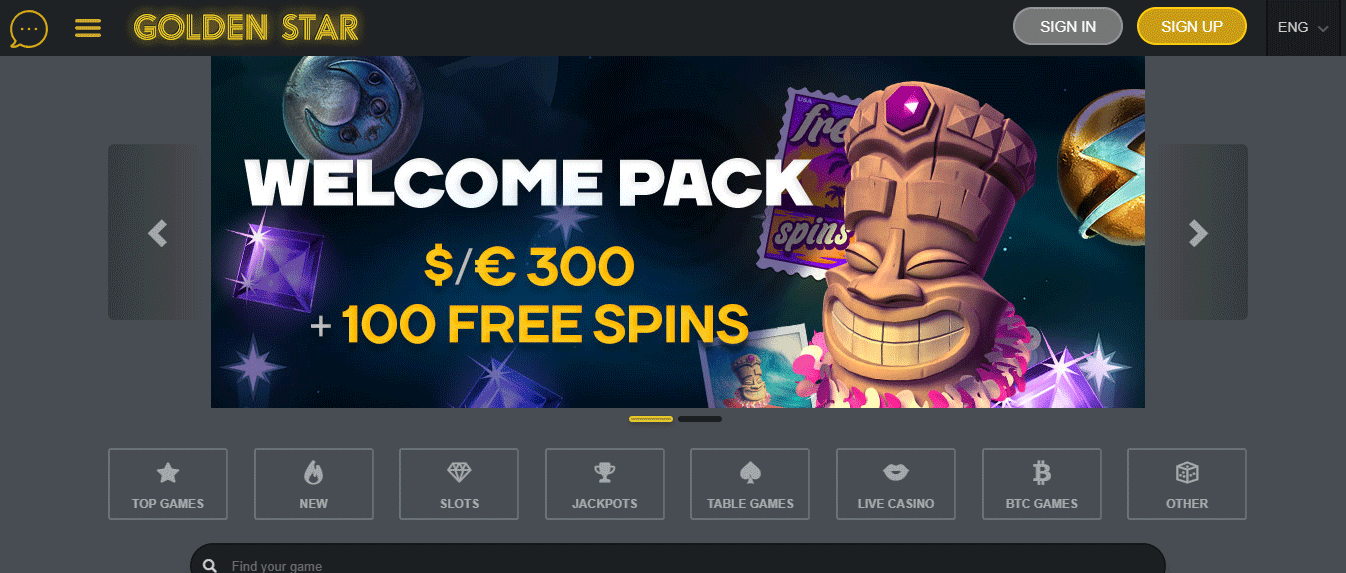Open the hamburger menu
The height and width of the screenshot is (573, 1346).
[x=88, y=28]
